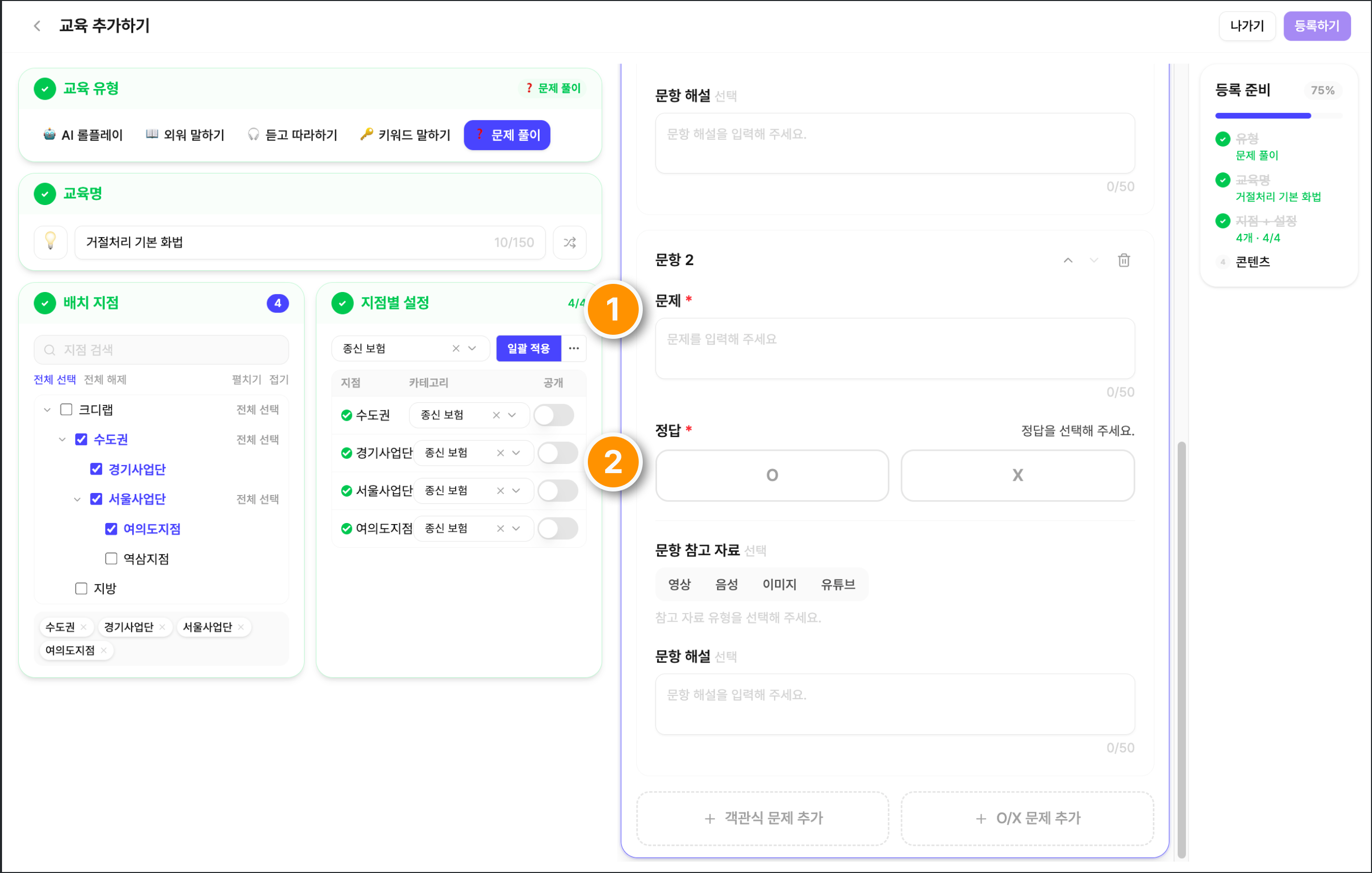Remove the 여의도지점 tag chip
The image size is (1372, 873).
pos(104,650)
